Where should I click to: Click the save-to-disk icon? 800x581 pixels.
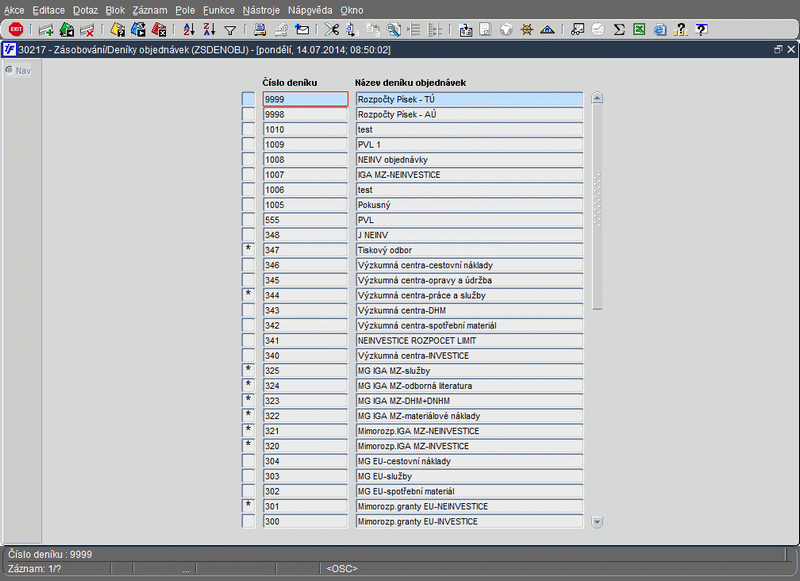465,30
